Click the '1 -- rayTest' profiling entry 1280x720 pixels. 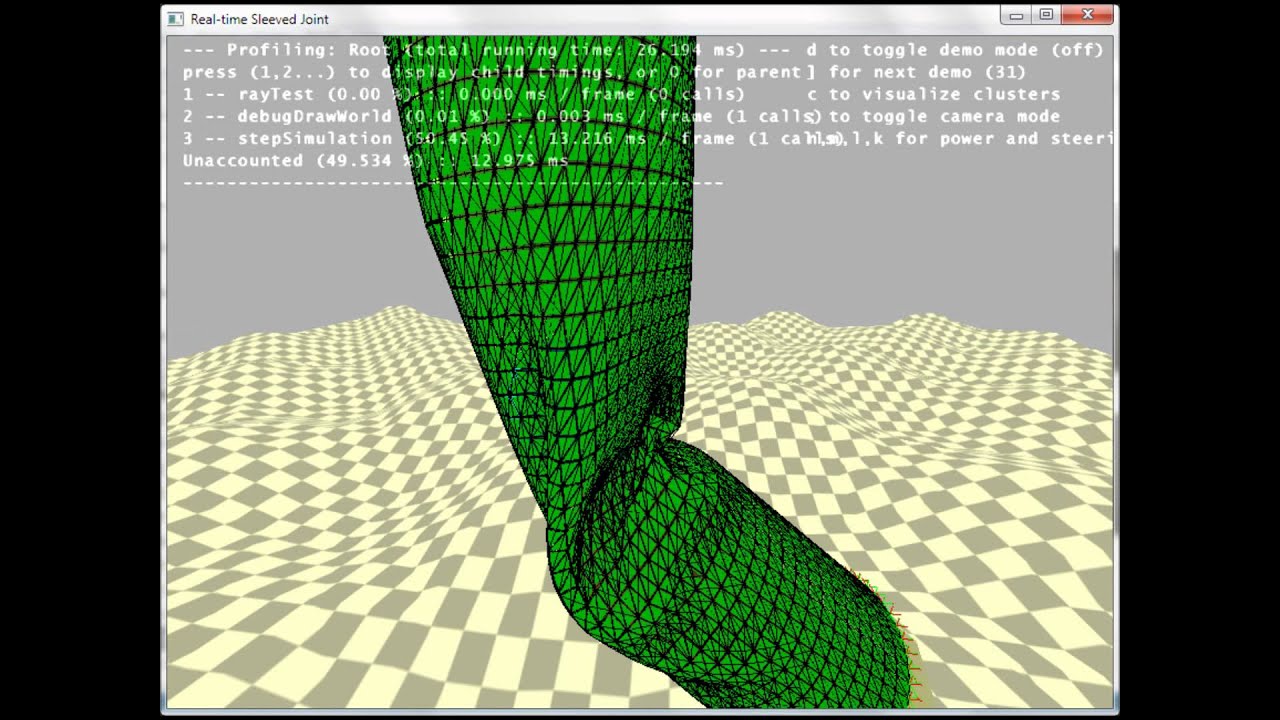(463, 94)
